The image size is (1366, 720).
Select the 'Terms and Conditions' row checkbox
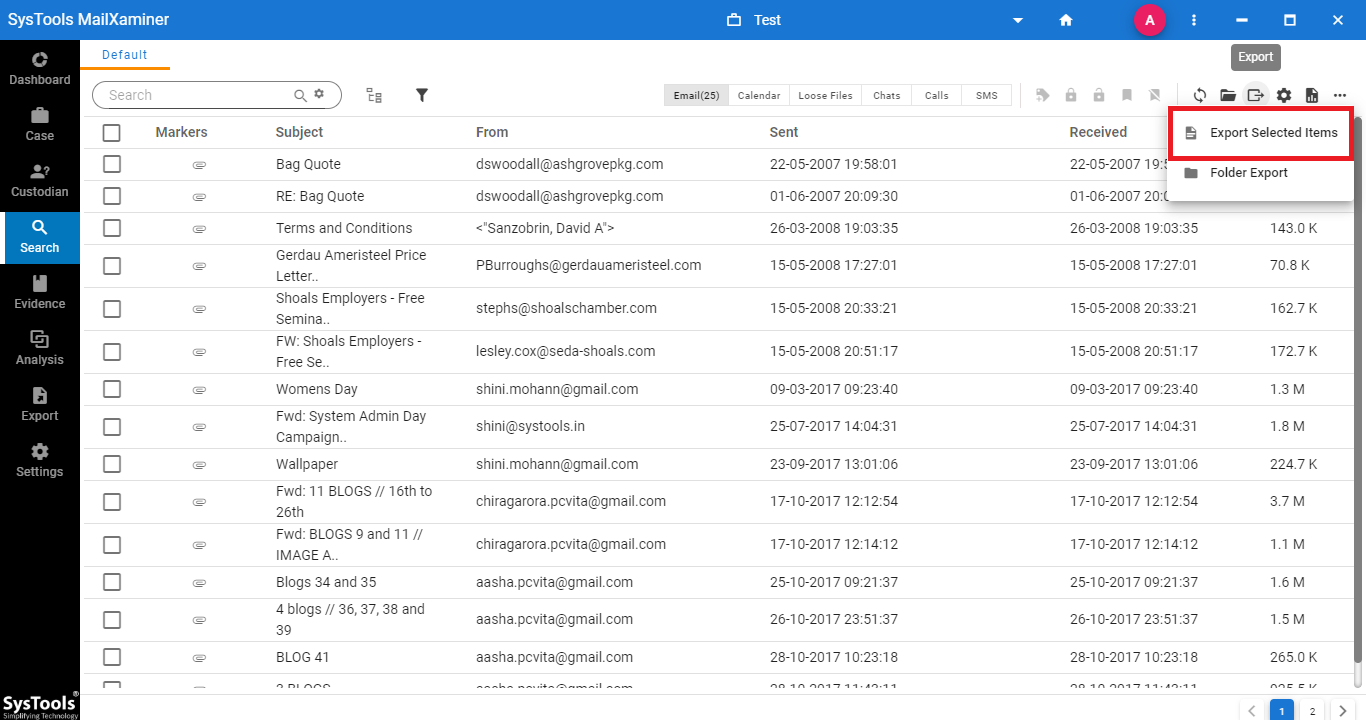click(112, 228)
